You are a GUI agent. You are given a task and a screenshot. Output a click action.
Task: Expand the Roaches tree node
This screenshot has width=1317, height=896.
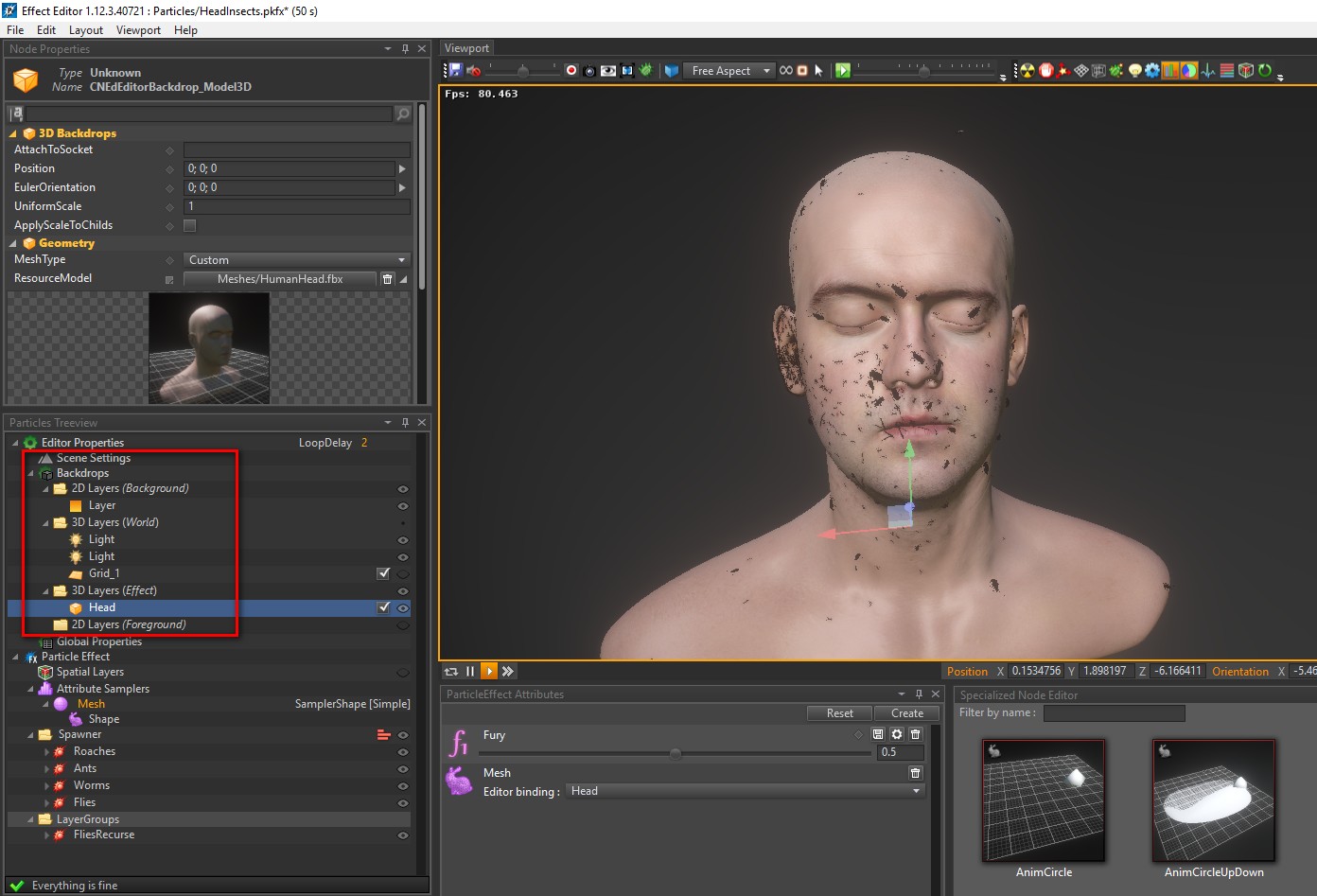pos(46,752)
